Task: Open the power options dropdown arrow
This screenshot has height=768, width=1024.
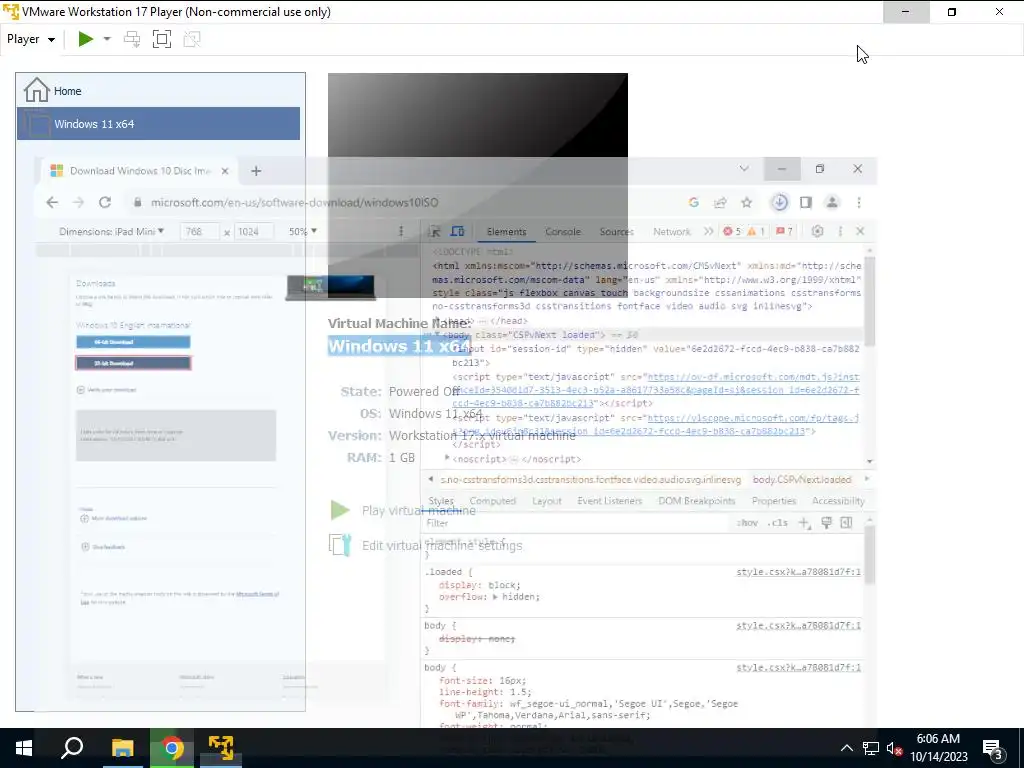Action: (x=107, y=39)
